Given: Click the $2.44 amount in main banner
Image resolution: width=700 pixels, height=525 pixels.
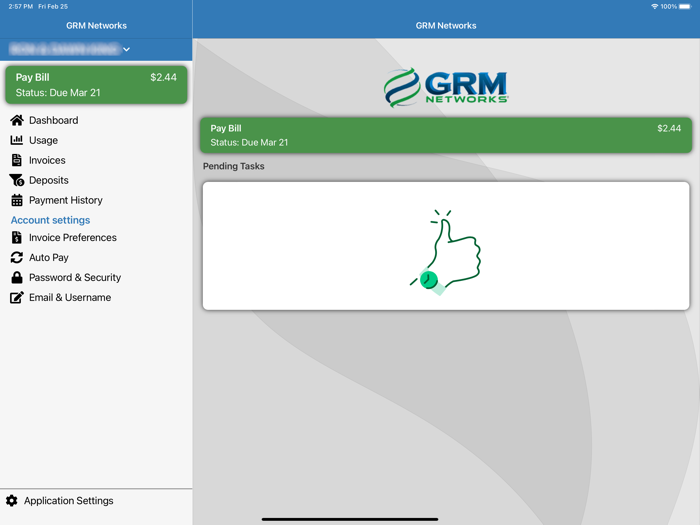Looking at the screenshot, I should tap(669, 129).
